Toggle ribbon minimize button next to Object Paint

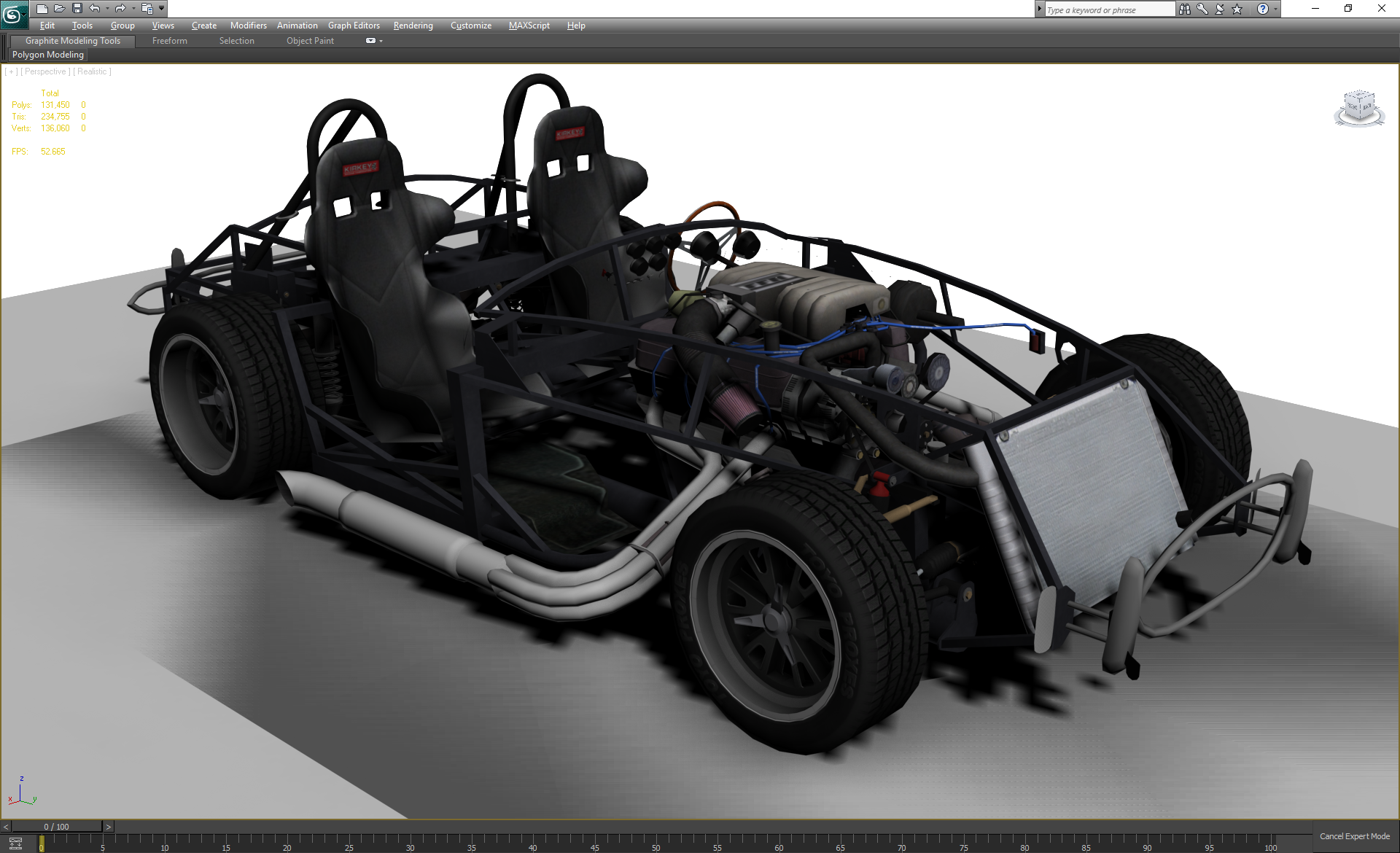point(370,41)
